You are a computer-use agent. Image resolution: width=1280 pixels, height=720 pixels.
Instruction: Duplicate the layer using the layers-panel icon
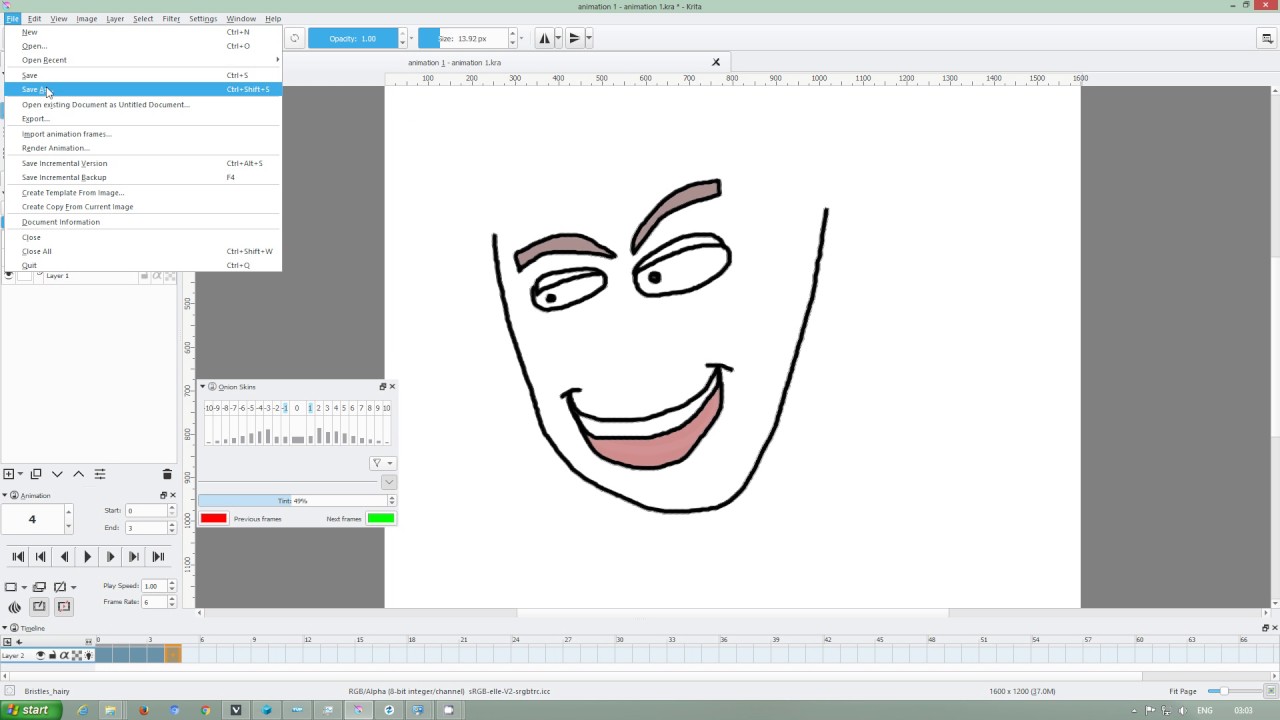36,474
